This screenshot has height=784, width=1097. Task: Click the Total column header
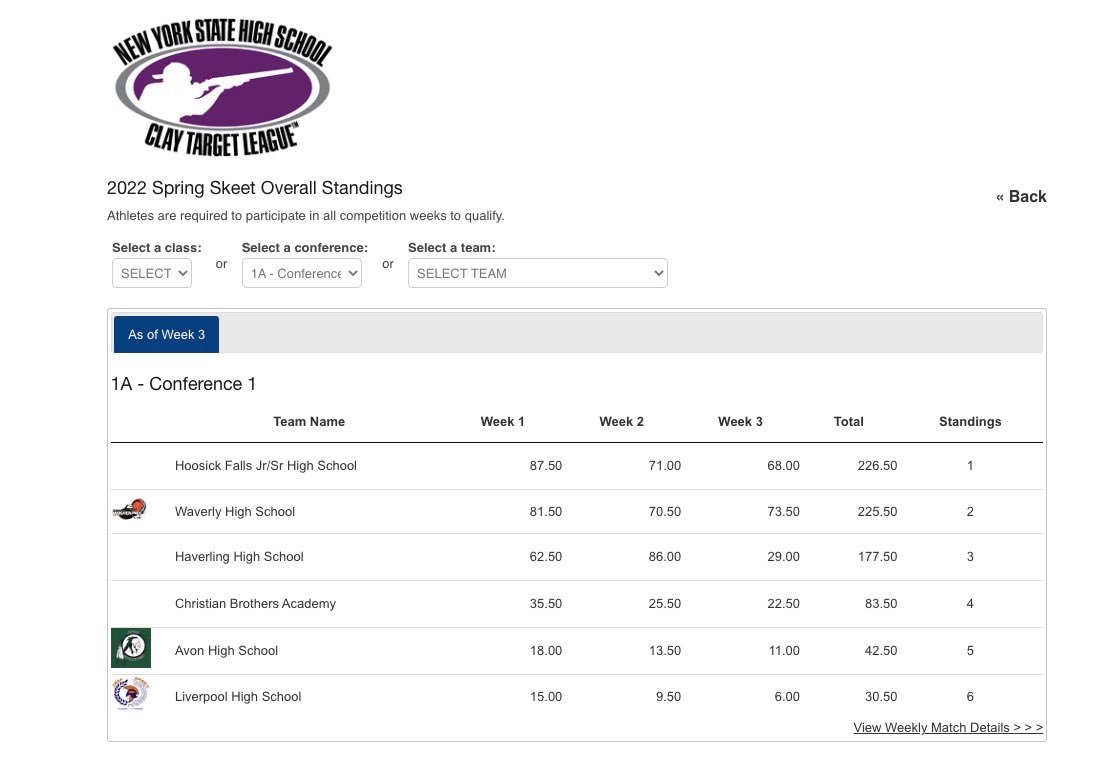tap(849, 422)
